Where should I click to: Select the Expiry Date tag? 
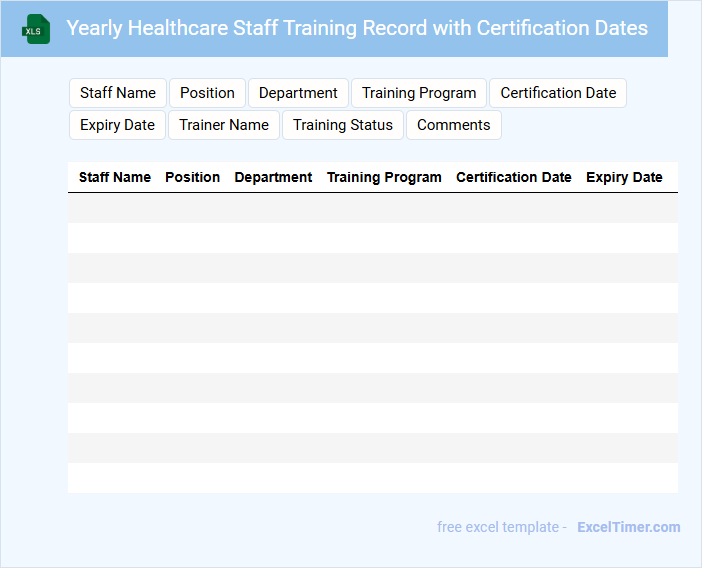click(x=117, y=125)
